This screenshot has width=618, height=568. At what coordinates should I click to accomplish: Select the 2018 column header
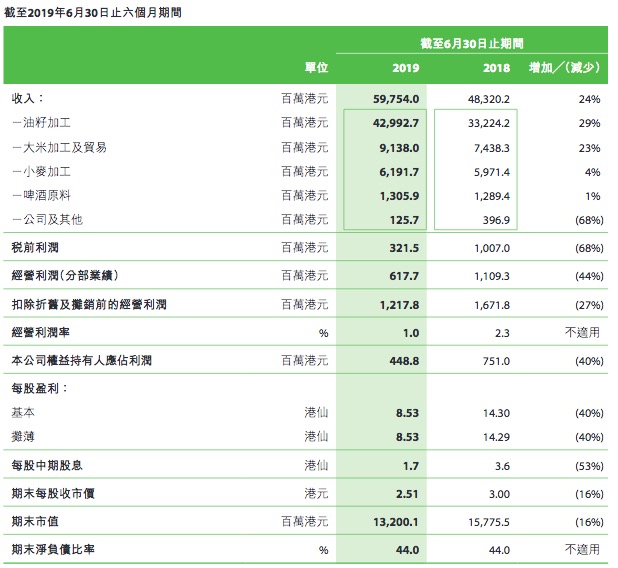pos(496,68)
